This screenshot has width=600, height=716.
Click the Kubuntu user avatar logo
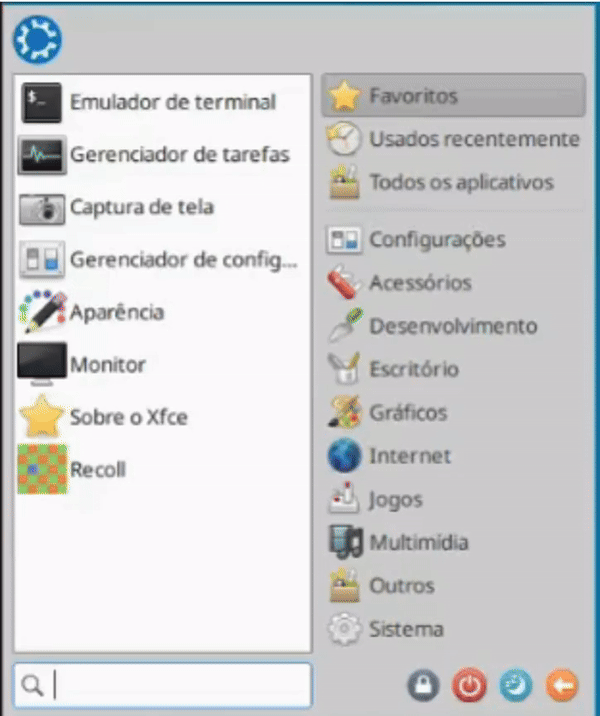(37, 40)
